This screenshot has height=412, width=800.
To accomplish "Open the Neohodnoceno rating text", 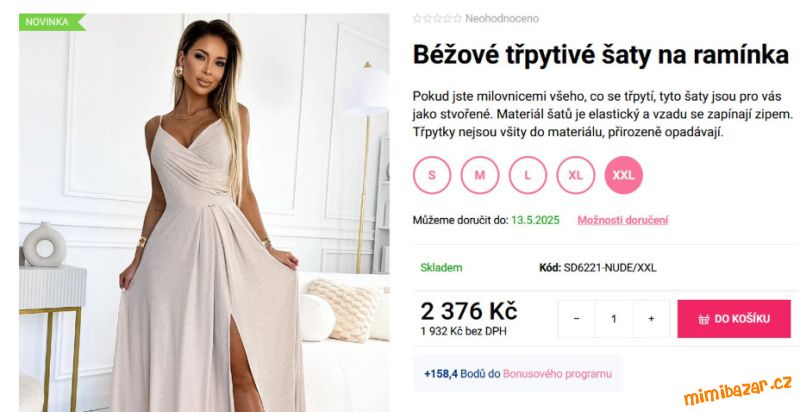I will [502, 19].
